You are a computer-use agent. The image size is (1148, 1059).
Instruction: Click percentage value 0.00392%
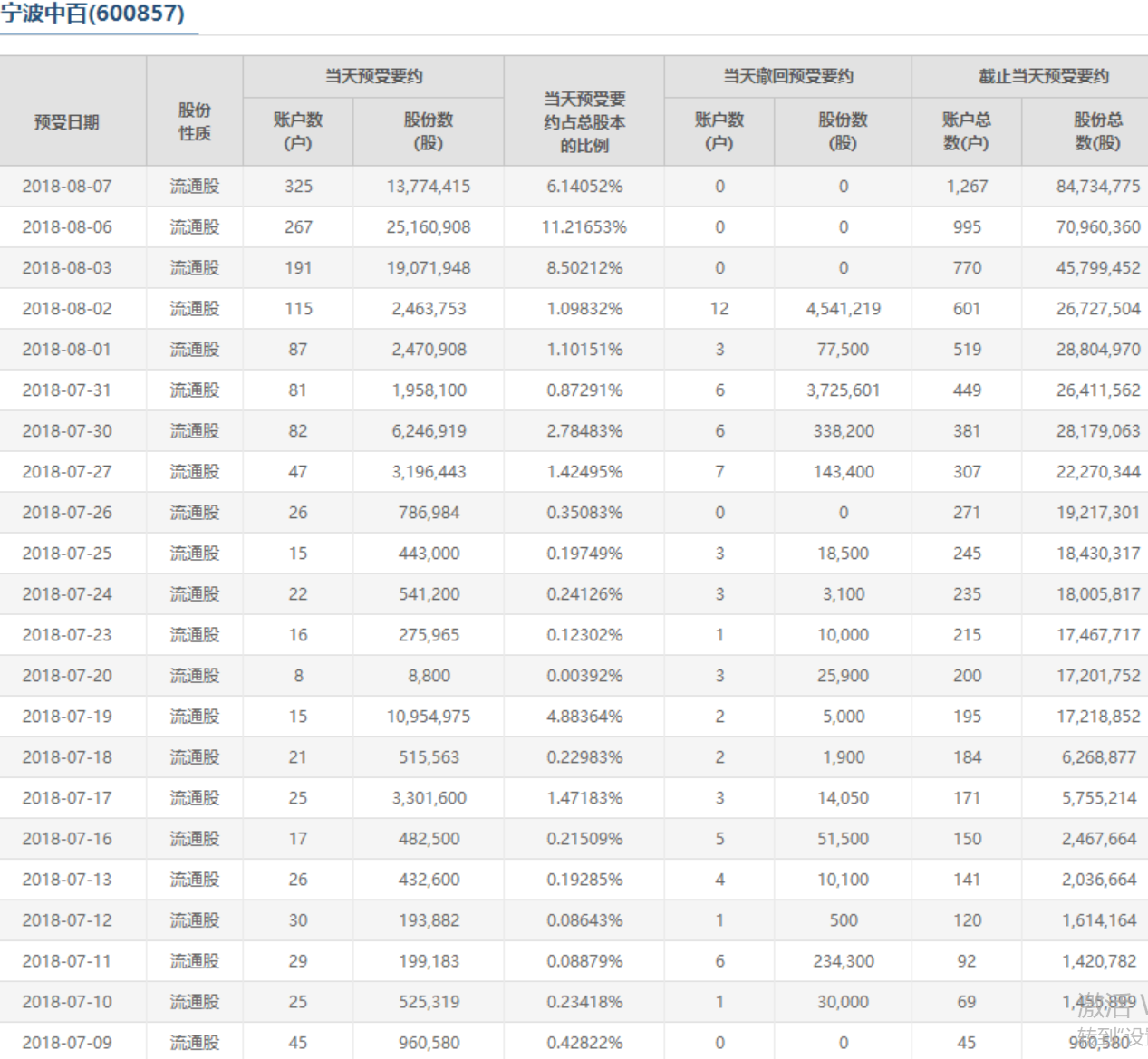[584, 676]
